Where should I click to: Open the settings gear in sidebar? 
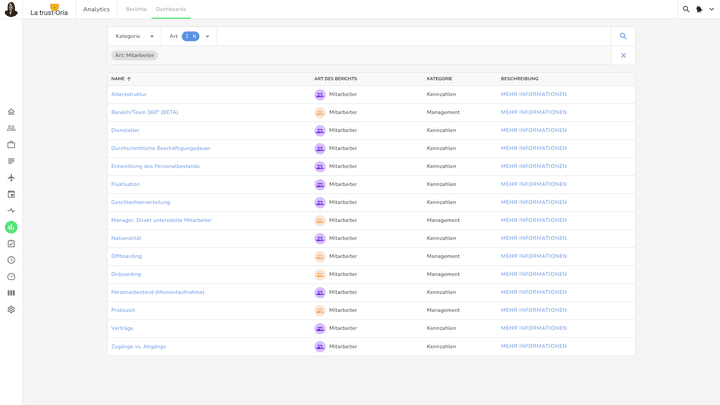[11, 310]
